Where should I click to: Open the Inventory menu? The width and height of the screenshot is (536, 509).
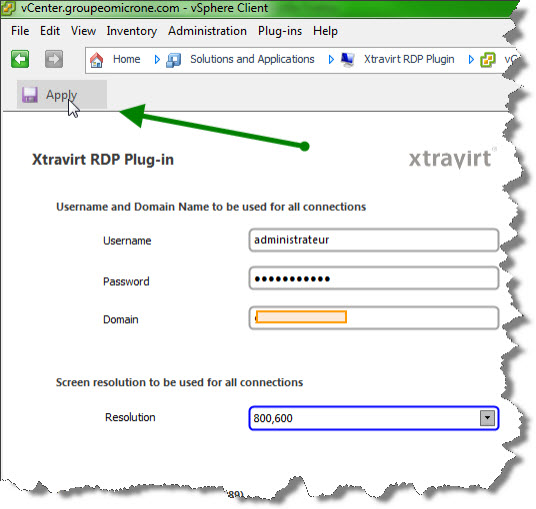coord(132,31)
